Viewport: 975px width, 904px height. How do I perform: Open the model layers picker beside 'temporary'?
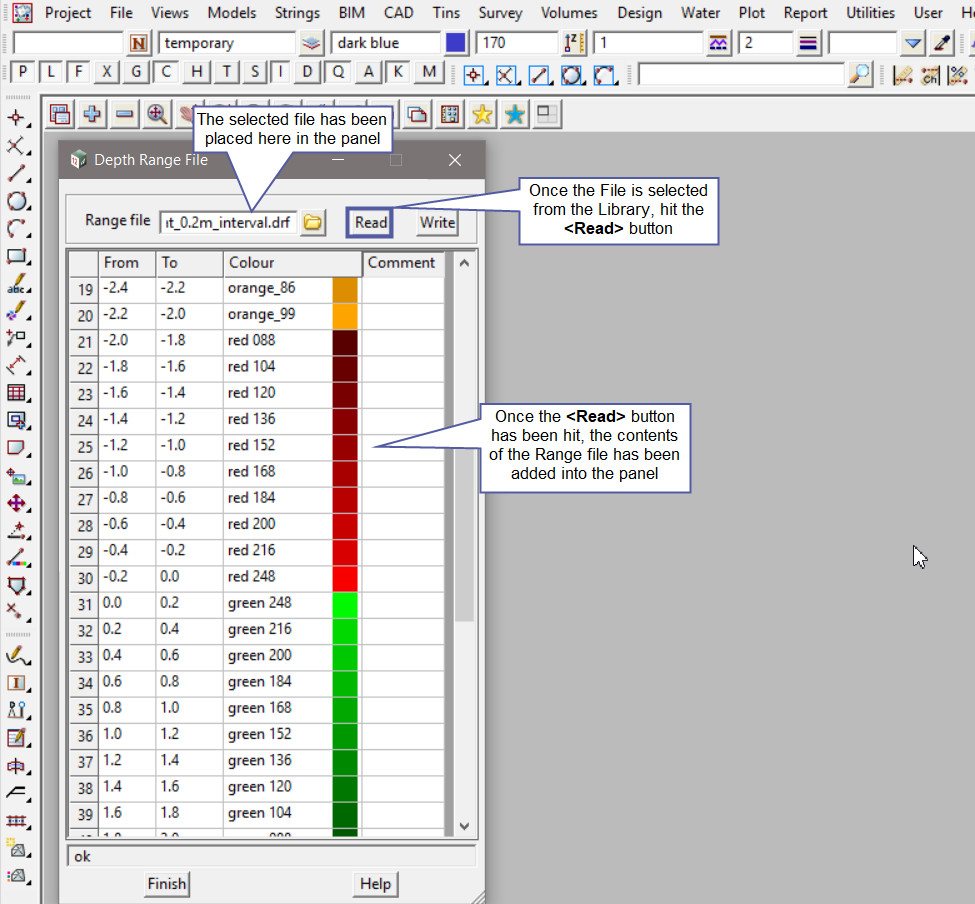coord(312,43)
